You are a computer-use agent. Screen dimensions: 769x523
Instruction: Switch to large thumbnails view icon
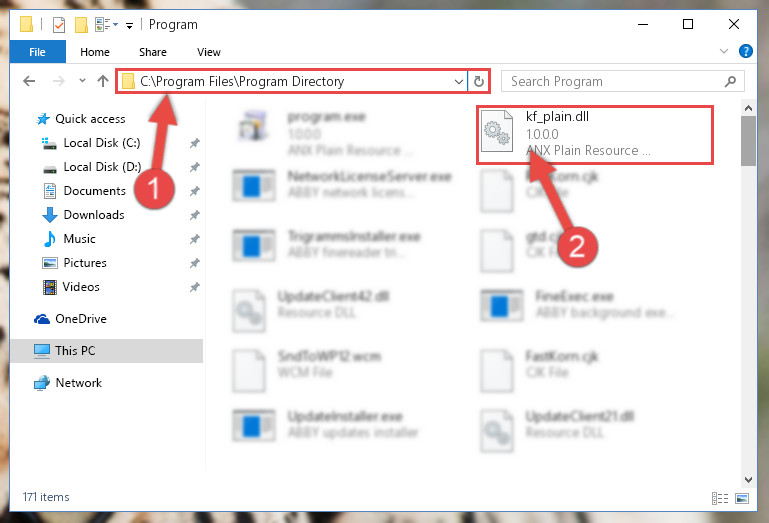(742, 498)
